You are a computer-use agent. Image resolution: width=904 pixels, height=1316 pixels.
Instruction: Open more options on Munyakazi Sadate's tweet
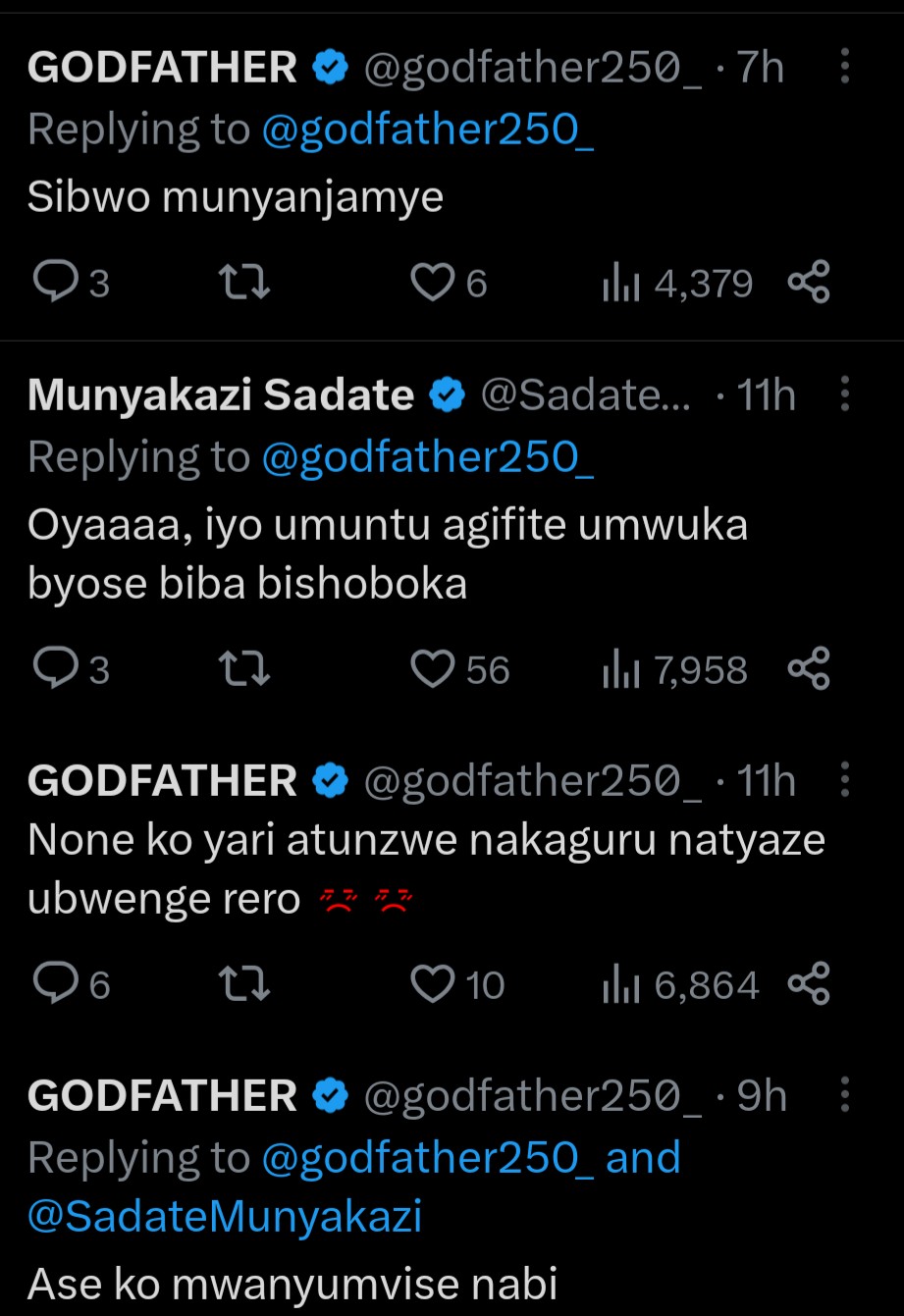coord(845,395)
